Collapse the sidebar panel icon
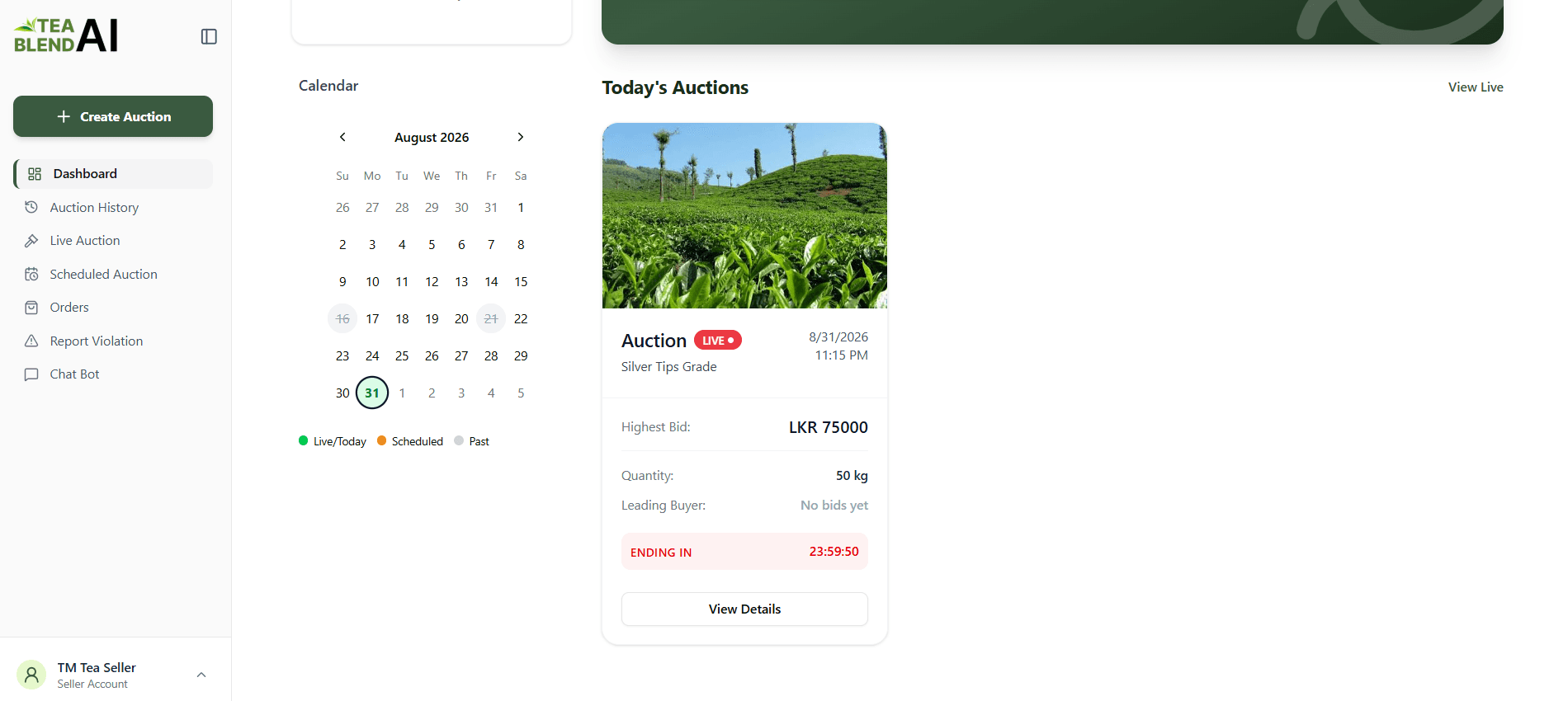 (209, 36)
